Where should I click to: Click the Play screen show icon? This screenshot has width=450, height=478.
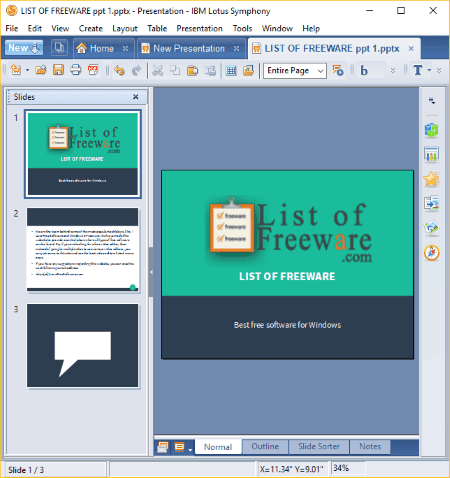[338, 70]
